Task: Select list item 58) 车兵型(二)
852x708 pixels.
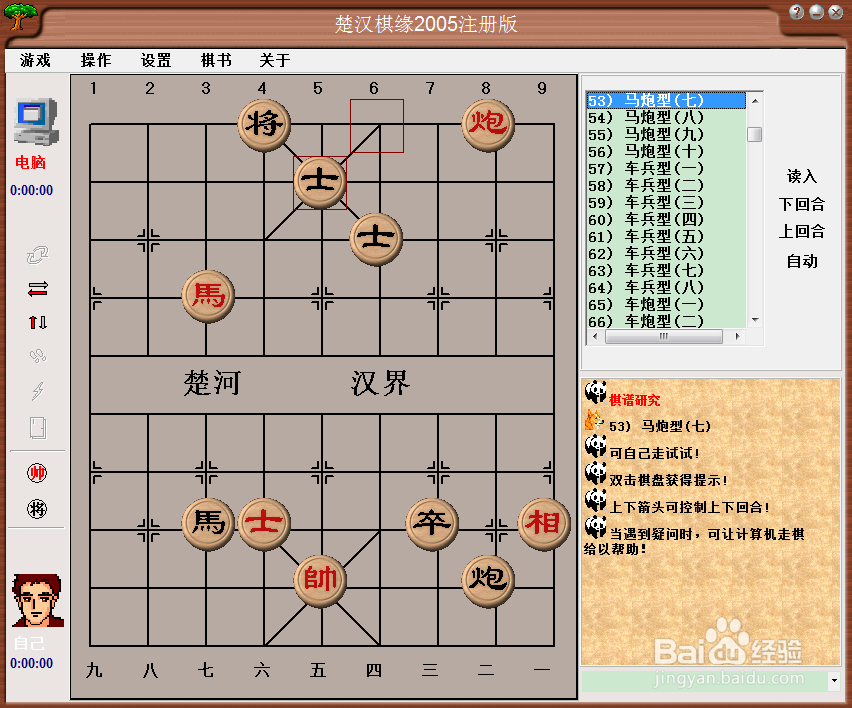Action: pos(666,185)
